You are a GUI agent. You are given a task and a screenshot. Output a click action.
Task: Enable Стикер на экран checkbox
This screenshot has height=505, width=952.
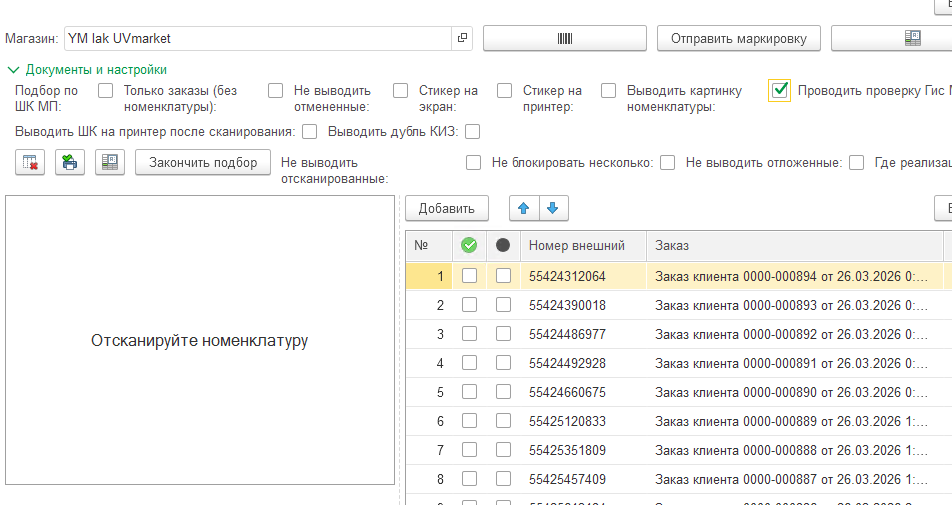click(x=505, y=90)
